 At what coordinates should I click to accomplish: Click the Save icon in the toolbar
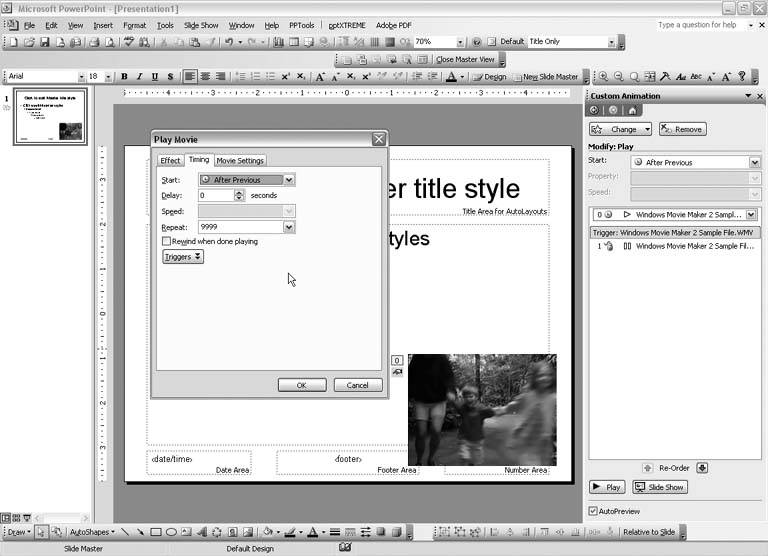tap(44, 42)
